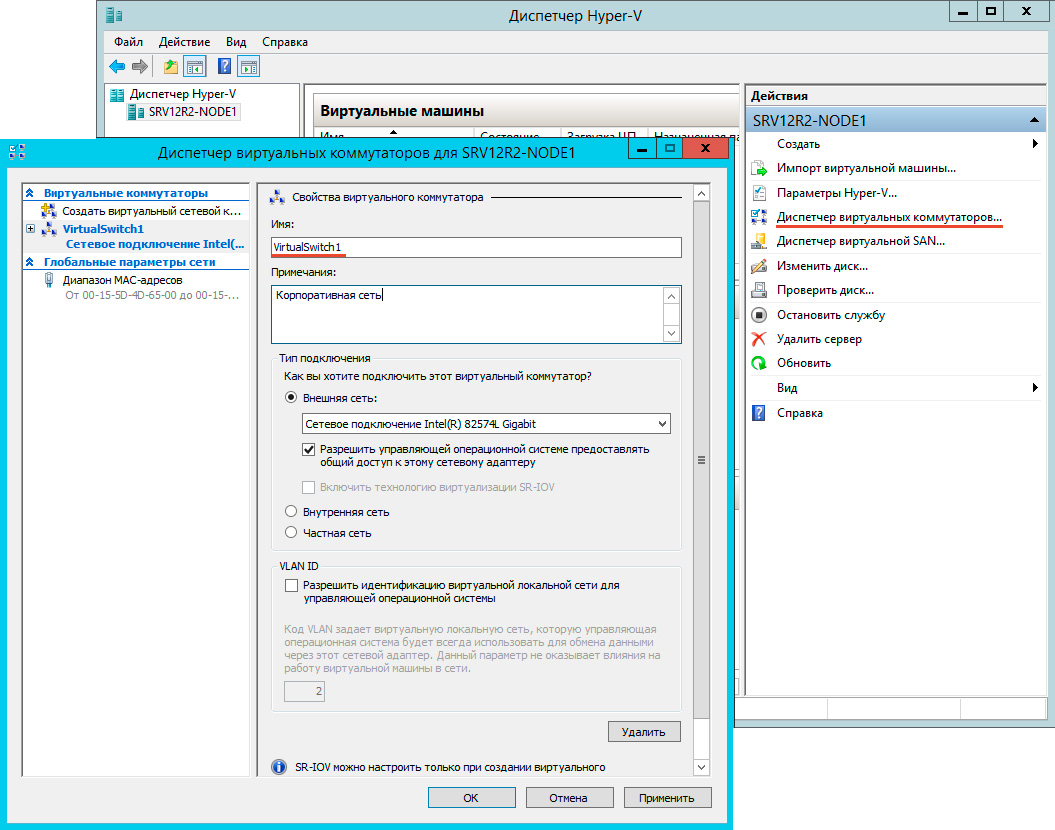Image resolution: width=1055 pixels, height=830 pixels.
Task: Select Создать виртуальный сетевой коммутатор item
Action: pyautogui.click(x=150, y=211)
